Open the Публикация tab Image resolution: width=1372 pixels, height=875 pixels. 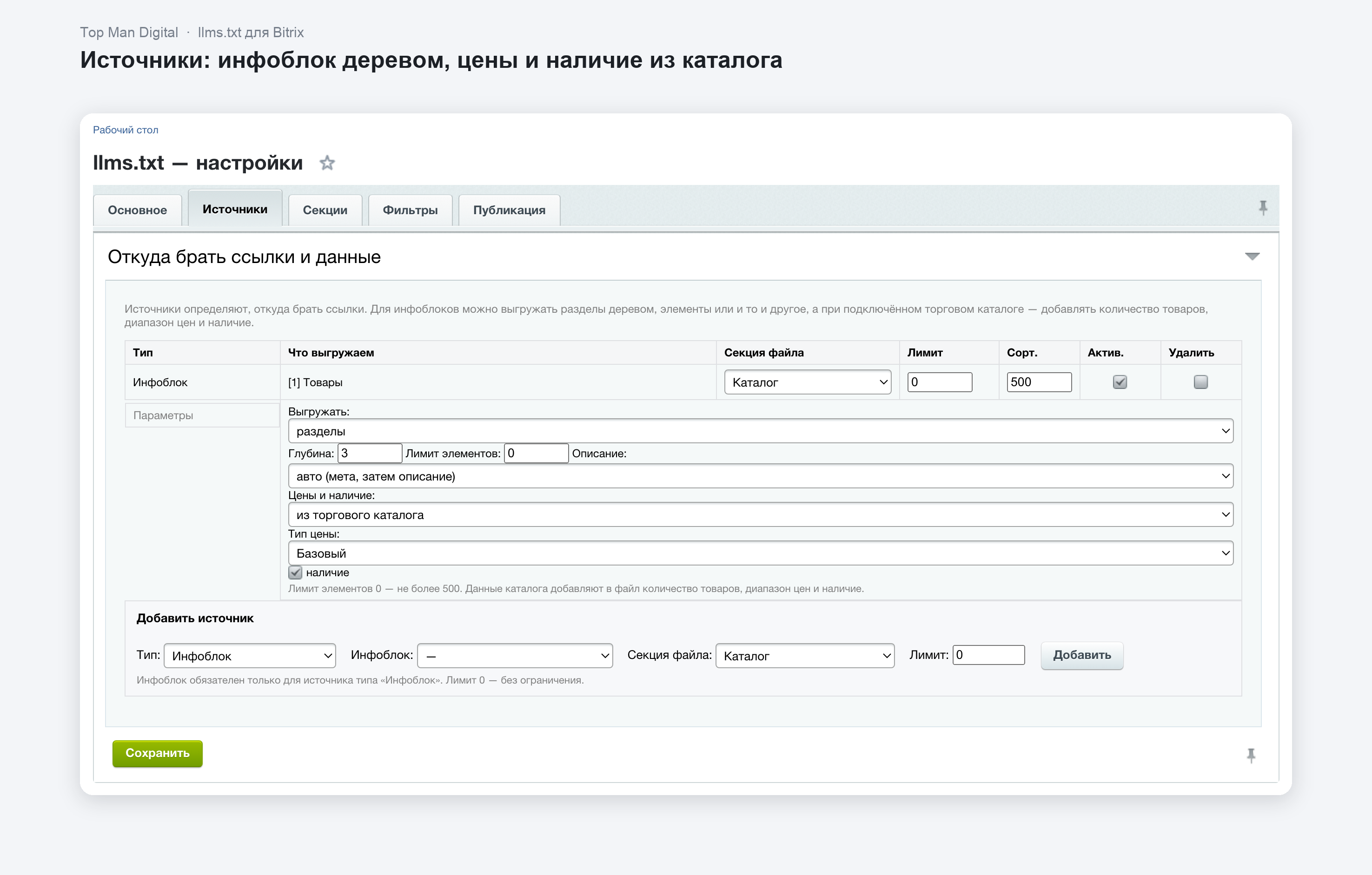click(510, 210)
